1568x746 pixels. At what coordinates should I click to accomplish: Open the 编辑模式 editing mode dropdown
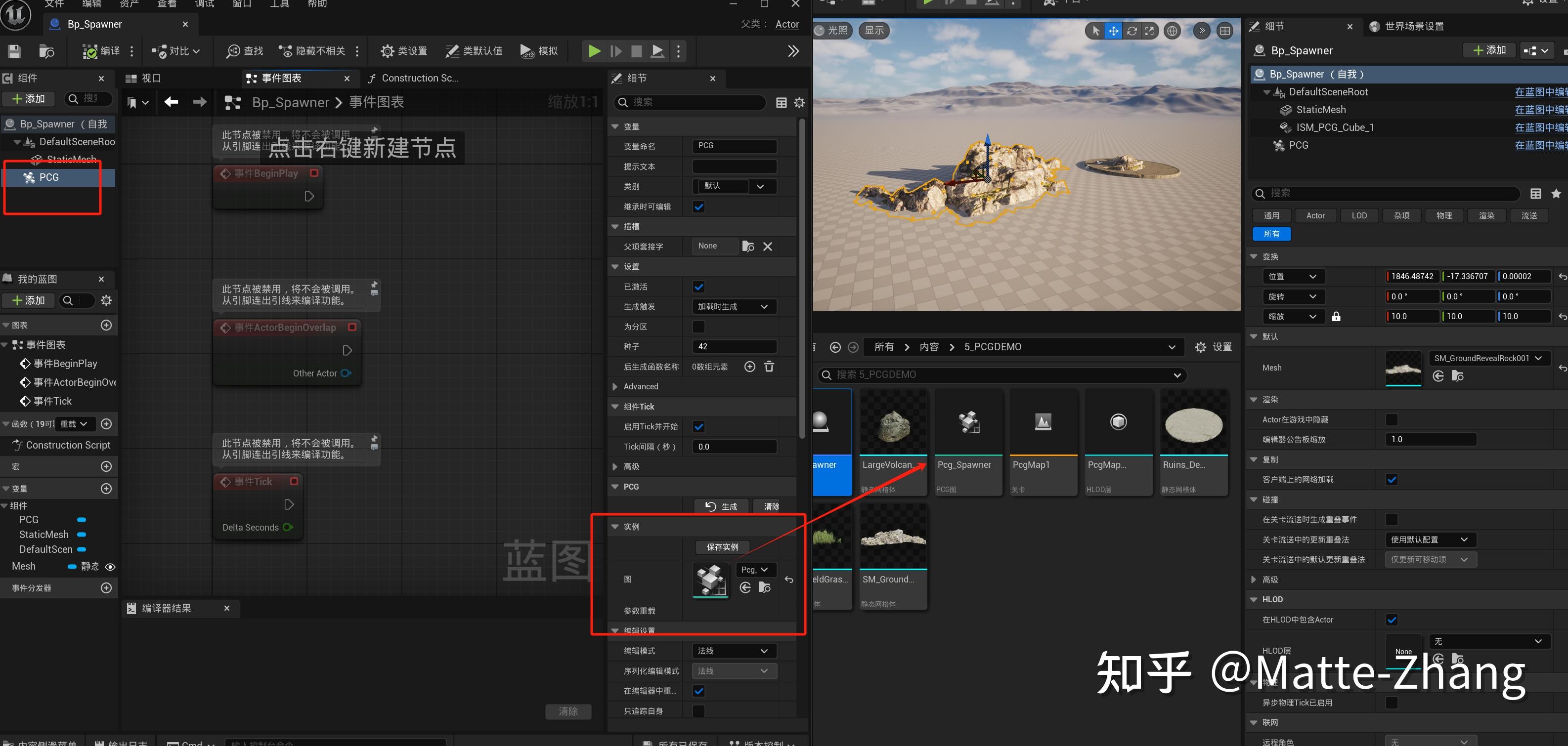[734, 651]
